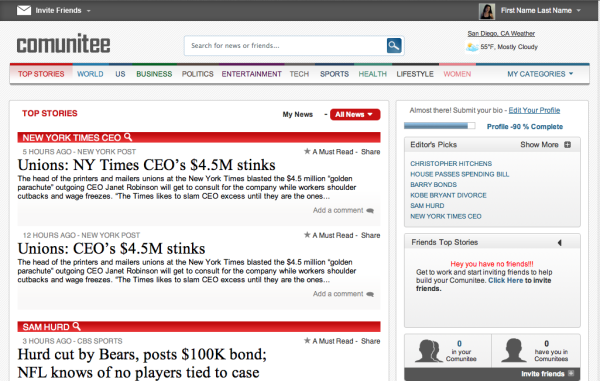Image resolution: width=600 pixels, height=381 pixels.
Task: Open the All News filter dropdown
Action: click(355, 114)
